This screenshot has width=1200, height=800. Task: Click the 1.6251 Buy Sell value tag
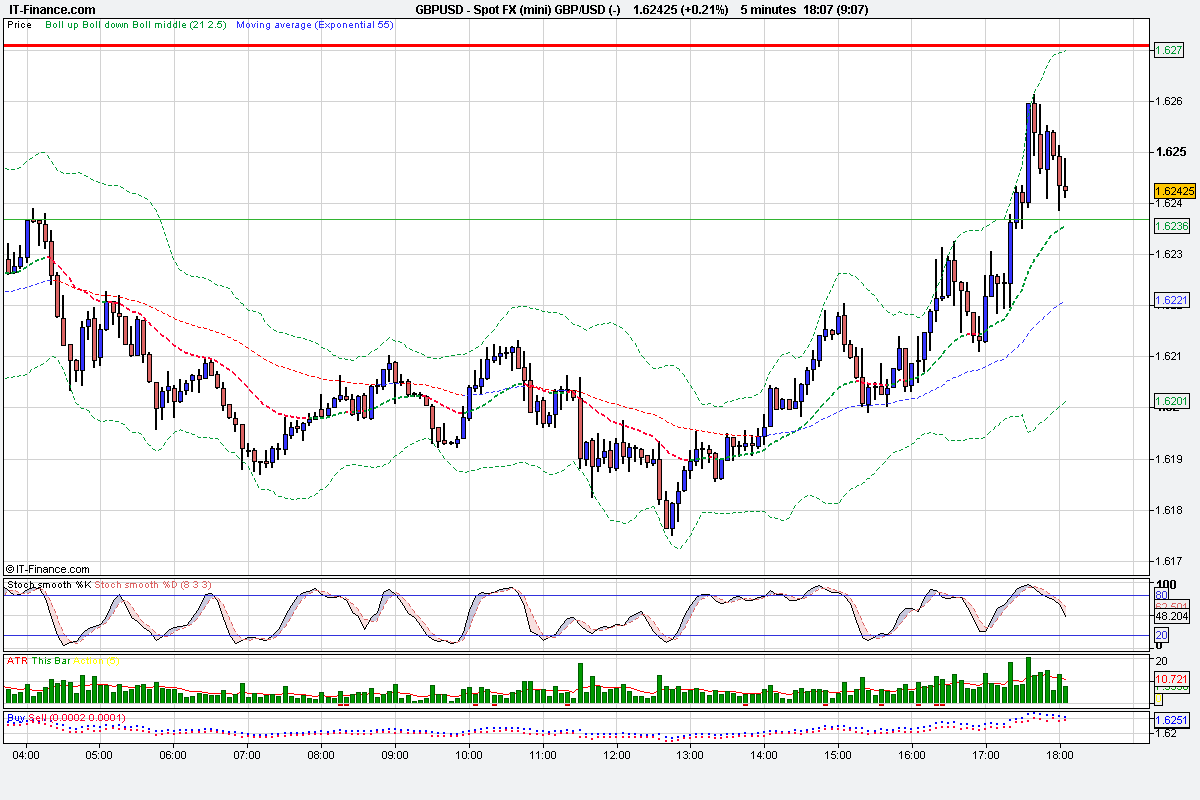coord(1171,720)
